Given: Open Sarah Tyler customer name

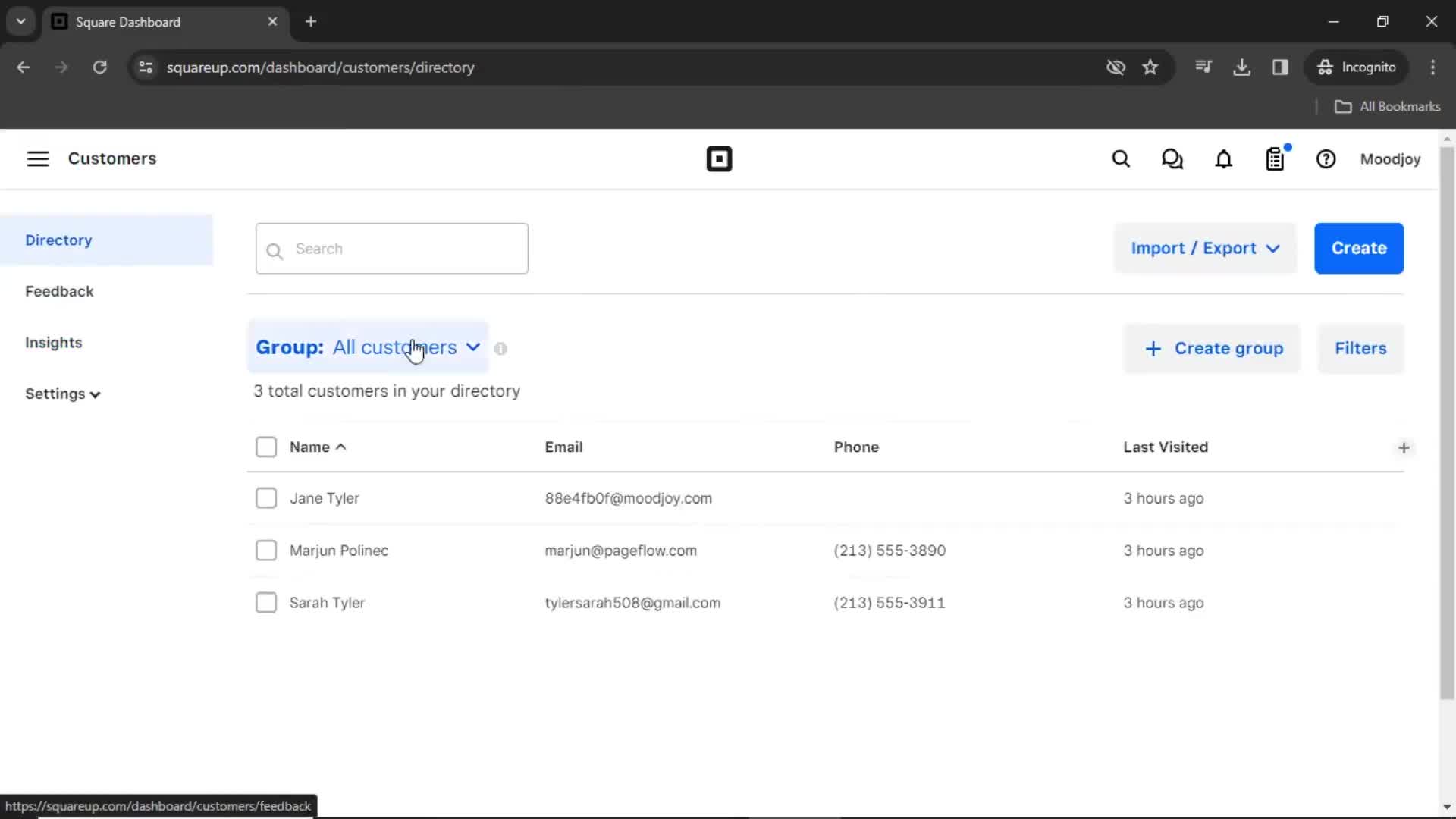Looking at the screenshot, I should tap(327, 603).
